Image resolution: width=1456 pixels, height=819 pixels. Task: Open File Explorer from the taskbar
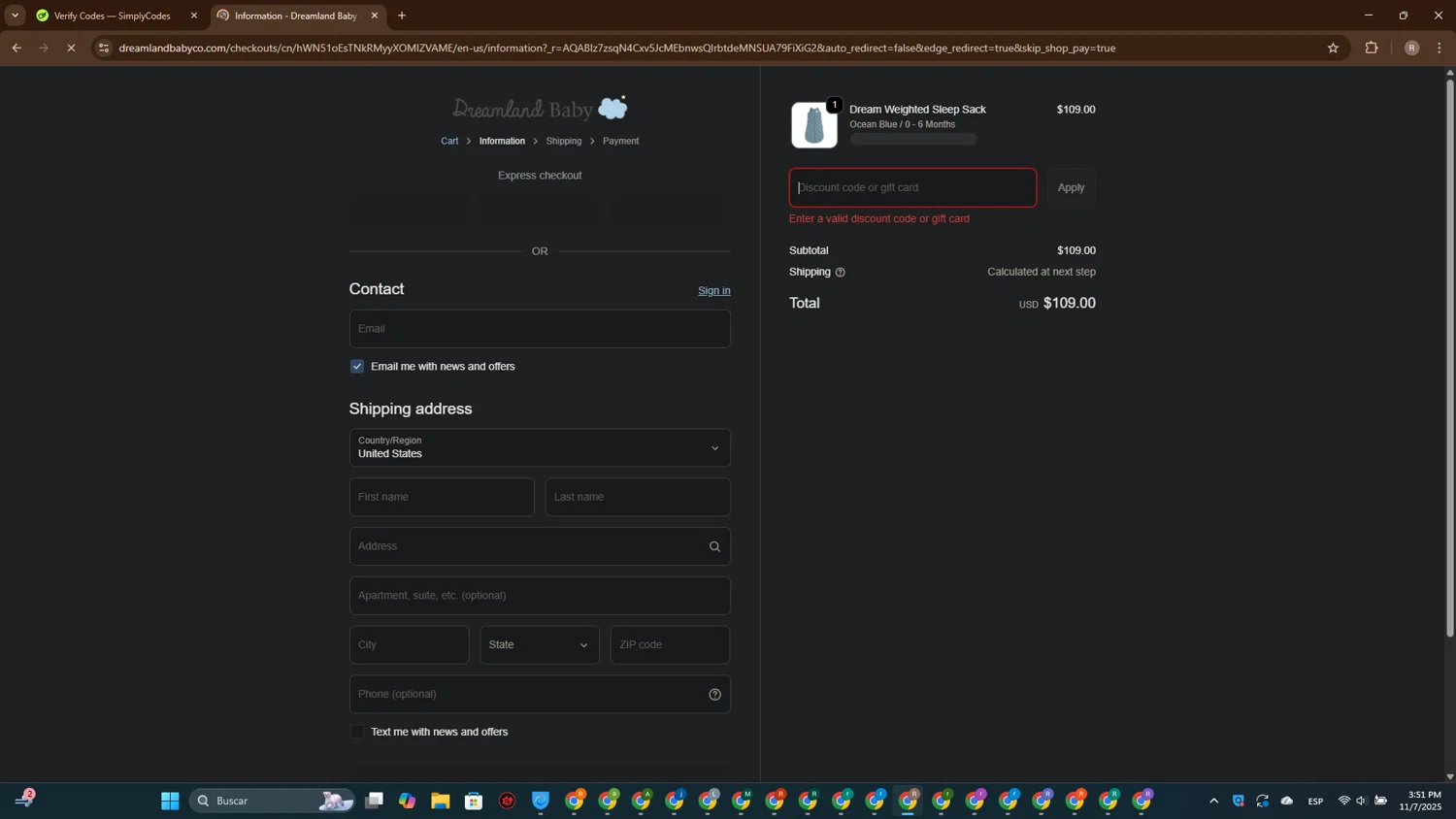441,801
